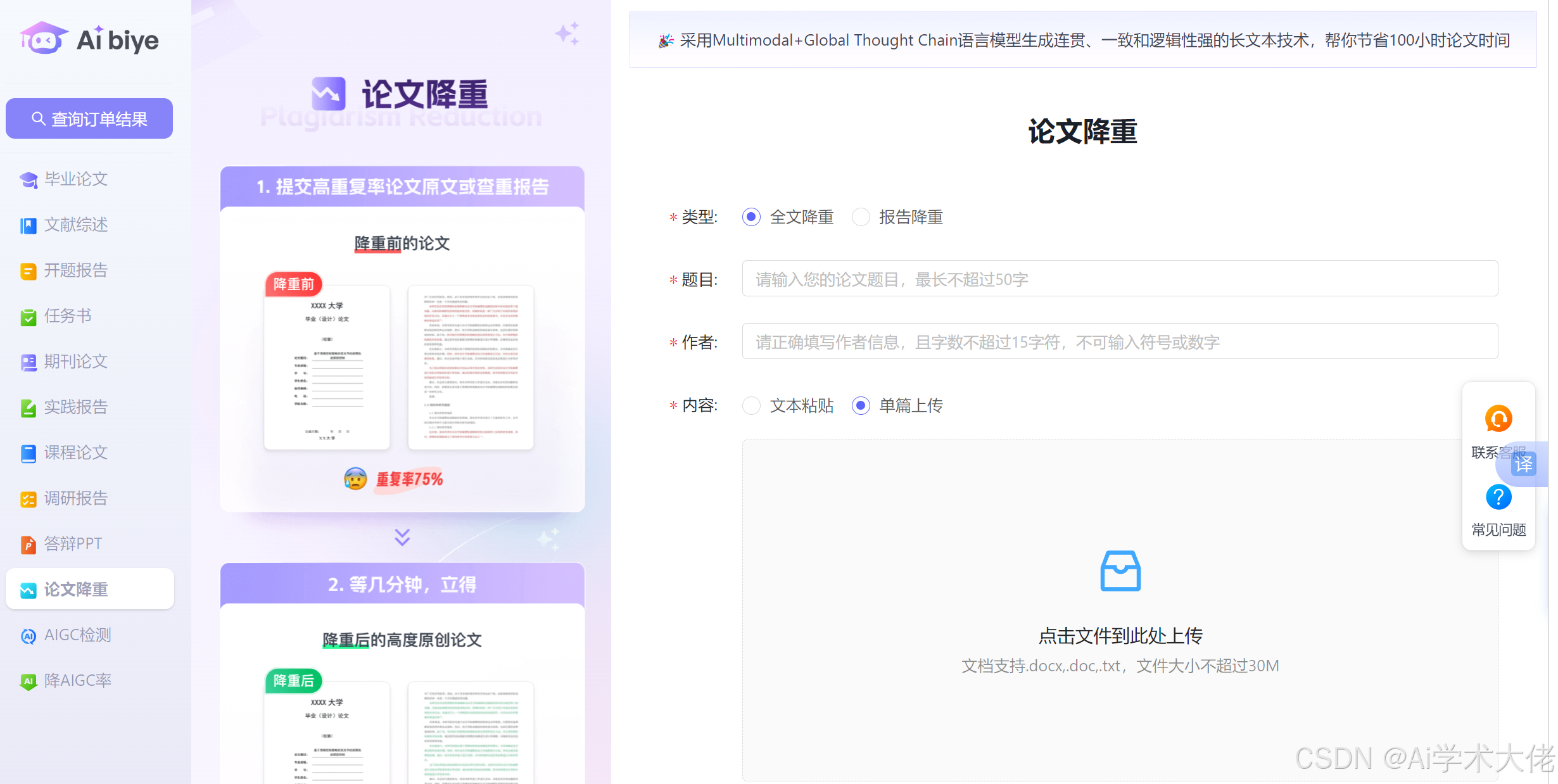This screenshot has width=1558, height=784.
Task: Click the upload inbox icon
Action: pyautogui.click(x=1120, y=571)
